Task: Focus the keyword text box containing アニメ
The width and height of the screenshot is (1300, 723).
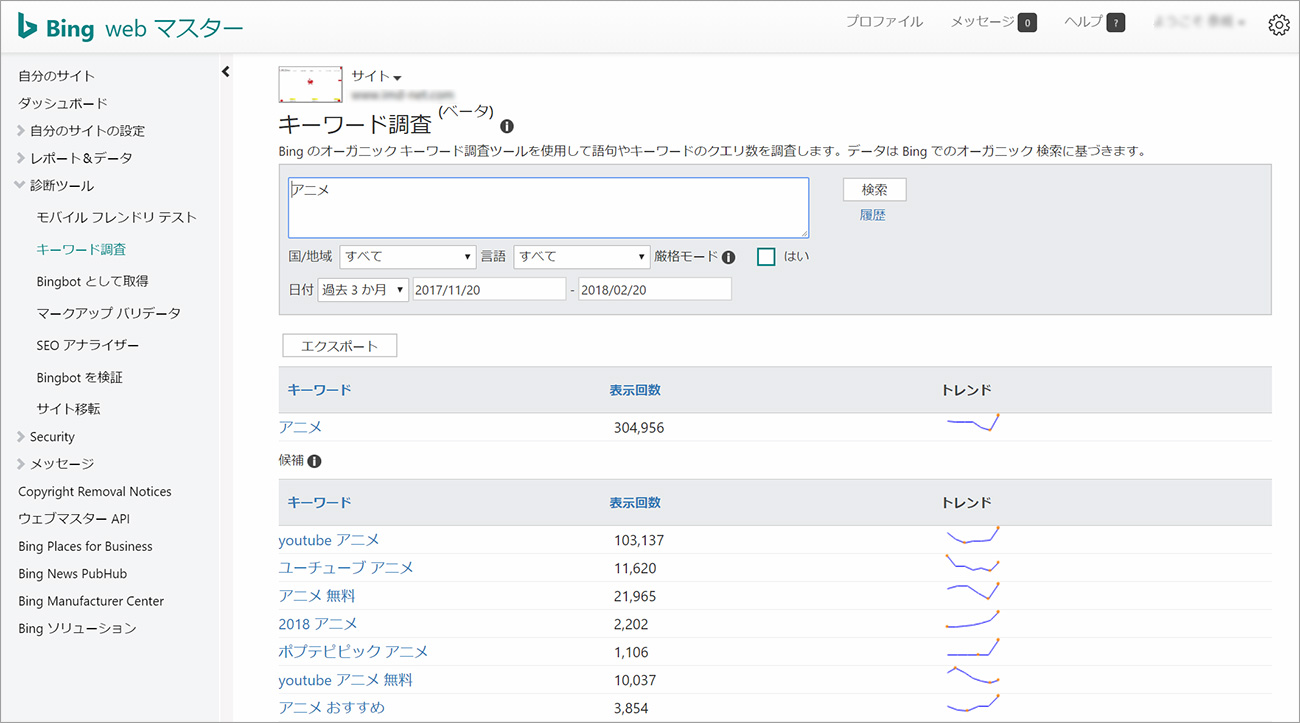Action: (548, 207)
